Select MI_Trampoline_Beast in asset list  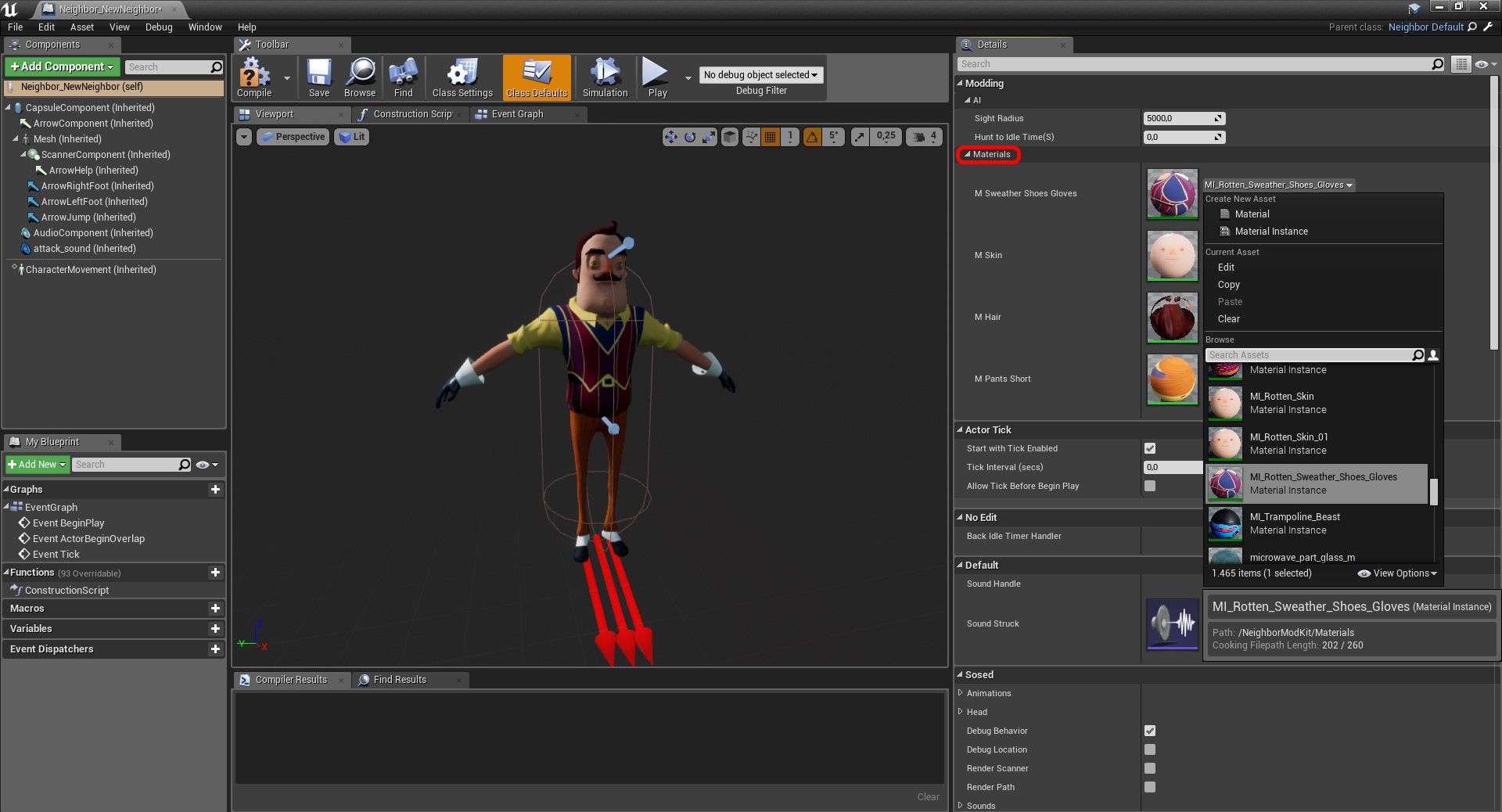pyautogui.click(x=1317, y=523)
